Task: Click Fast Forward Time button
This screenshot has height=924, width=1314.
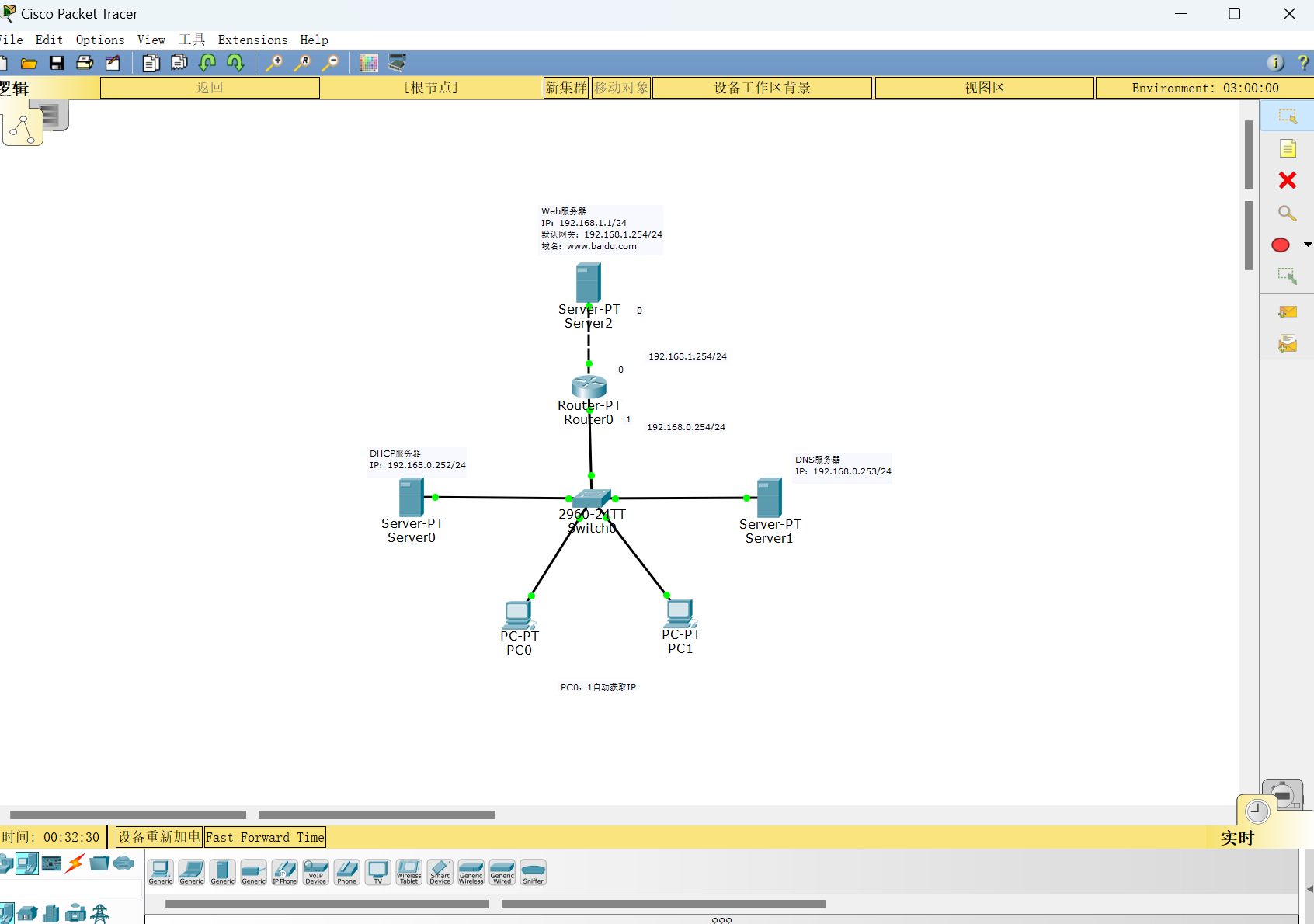Action: tap(265, 837)
